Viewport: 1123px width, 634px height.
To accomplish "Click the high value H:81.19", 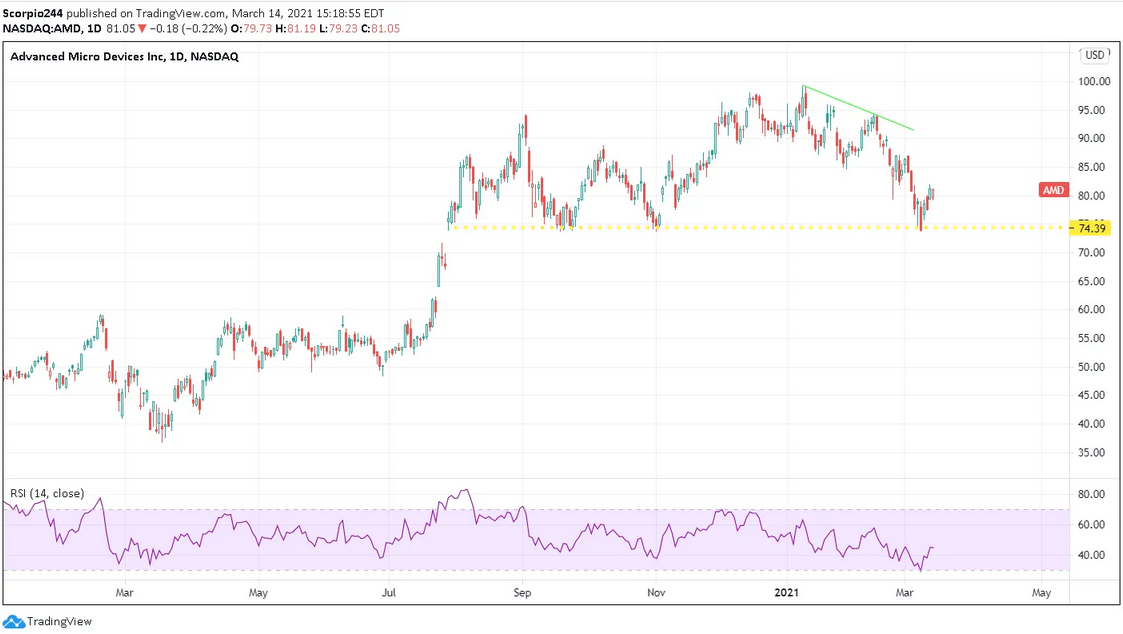I will [x=296, y=29].
